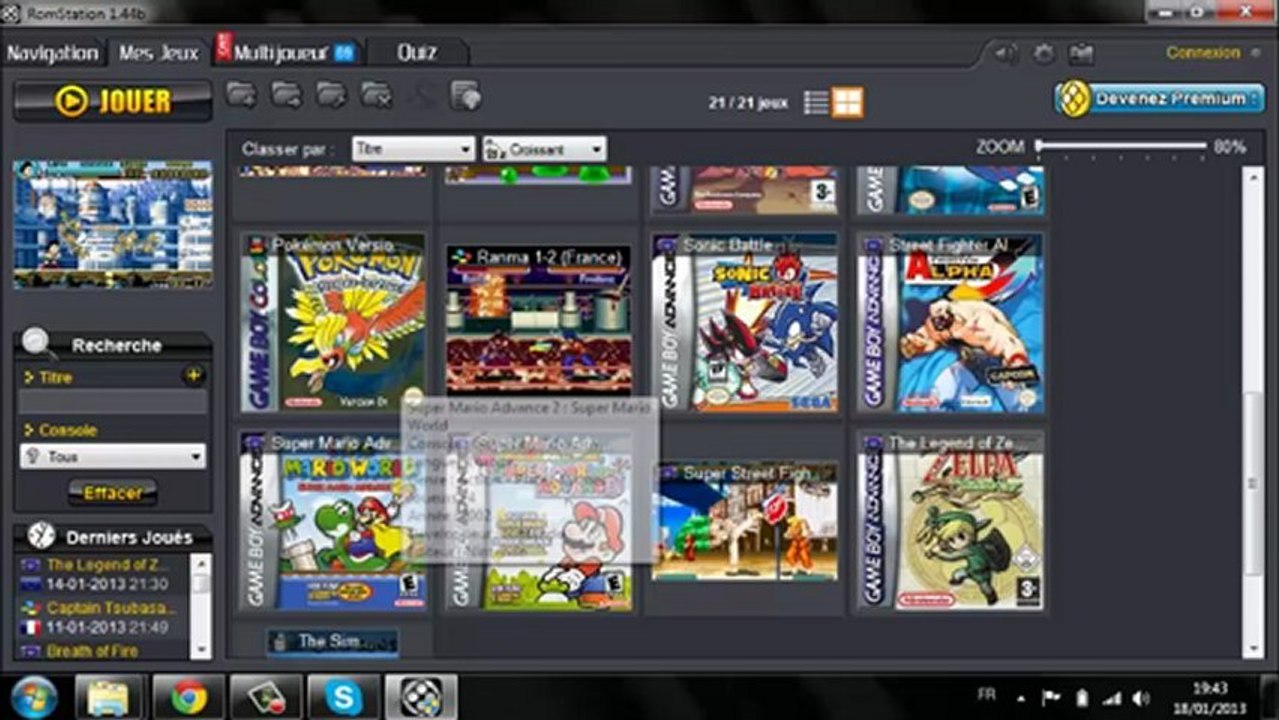The height and width of the screenshot is (720, 1279).
Task: Select the Mes Jeux tab
Action: [159, 53]
